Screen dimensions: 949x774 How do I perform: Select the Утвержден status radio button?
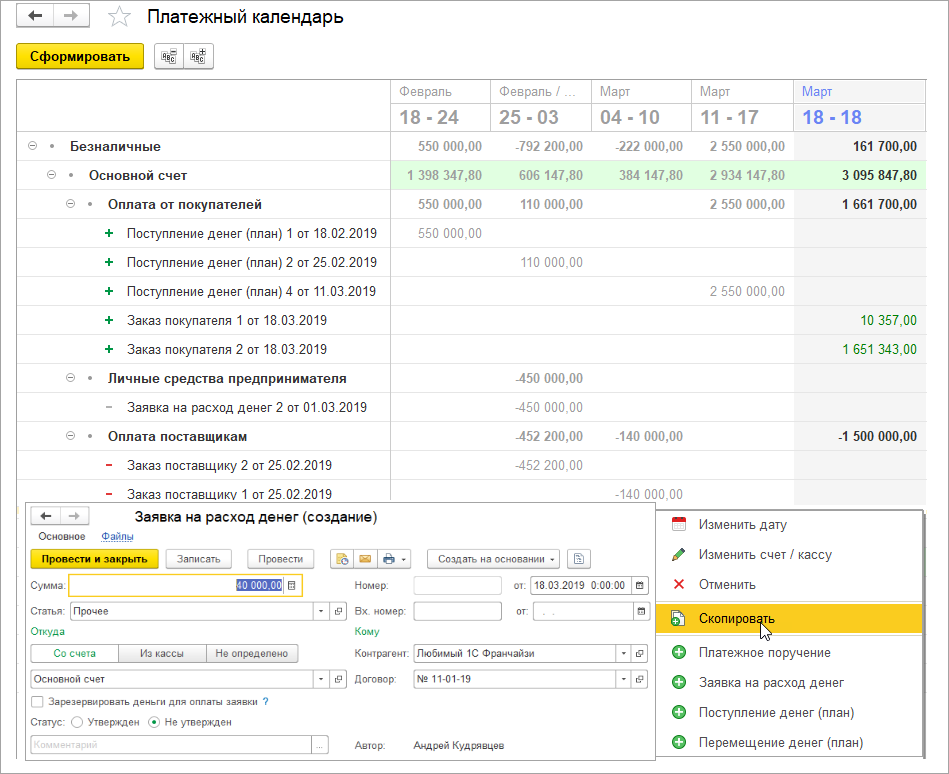(75, 721)
